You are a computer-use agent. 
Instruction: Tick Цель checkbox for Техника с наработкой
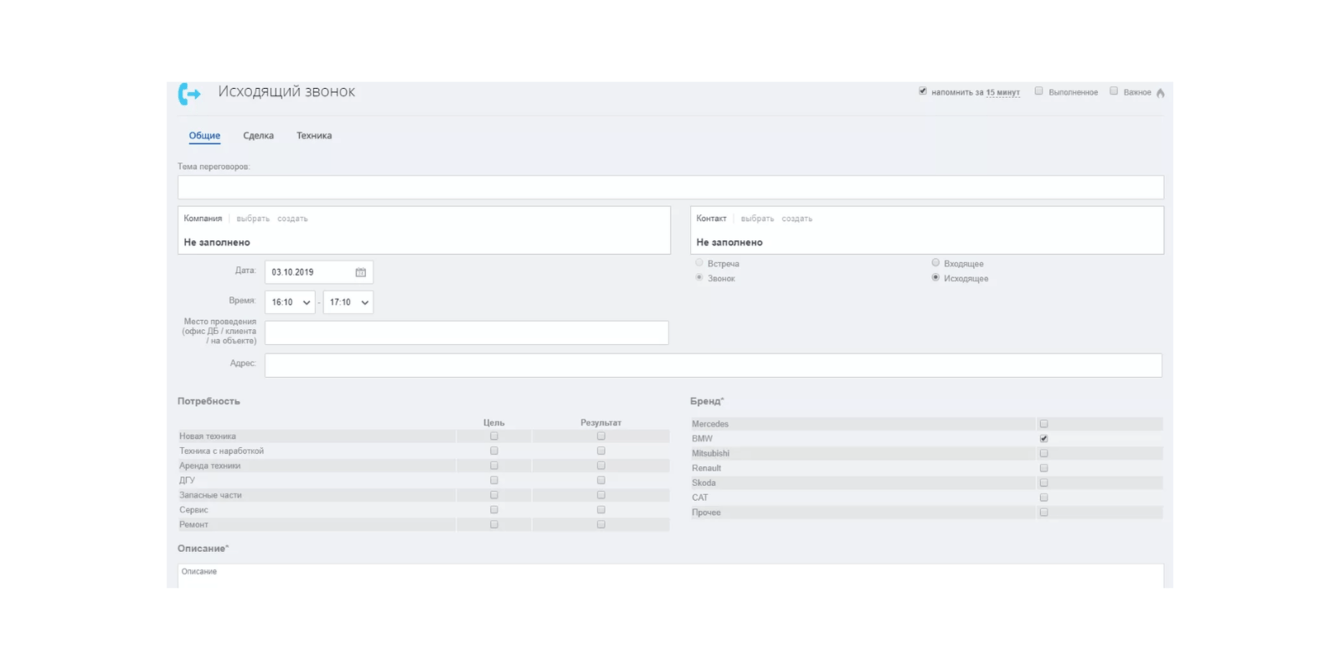494,451
